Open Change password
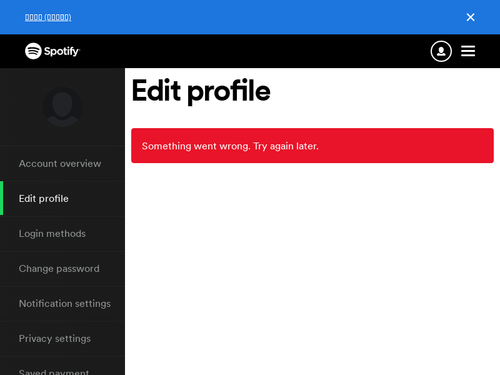This screenshot has height=375, width=500. click(x=62, y=269)
